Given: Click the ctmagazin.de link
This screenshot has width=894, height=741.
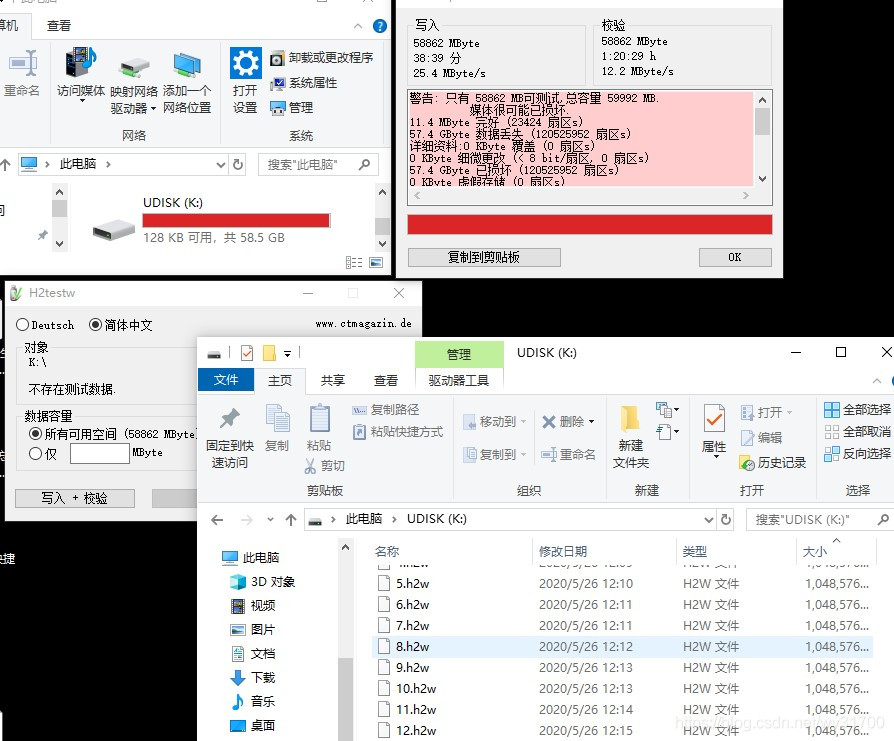Looking at the screenshot, I should [x=363, y=324].
